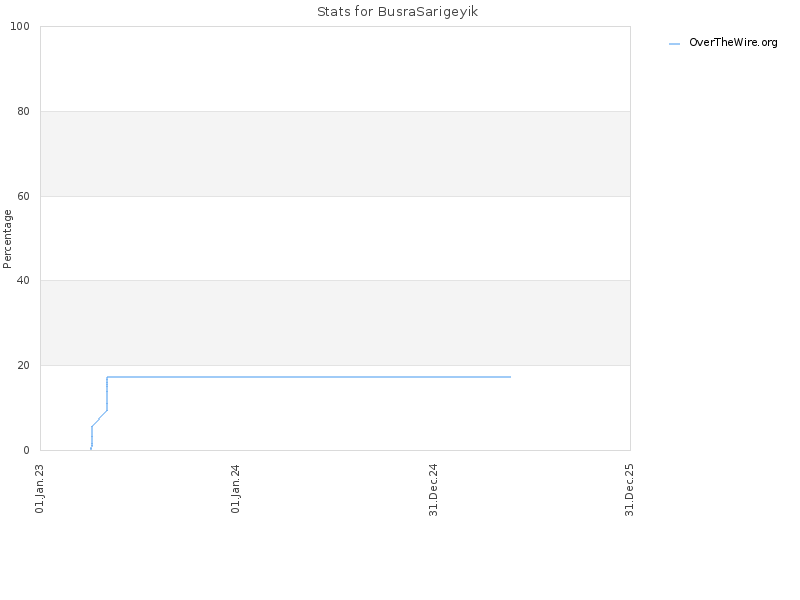The height and width of the screenshot is (600, 800).
Task: Click the 60 tick on the y-axis
Action: point(23,196)
